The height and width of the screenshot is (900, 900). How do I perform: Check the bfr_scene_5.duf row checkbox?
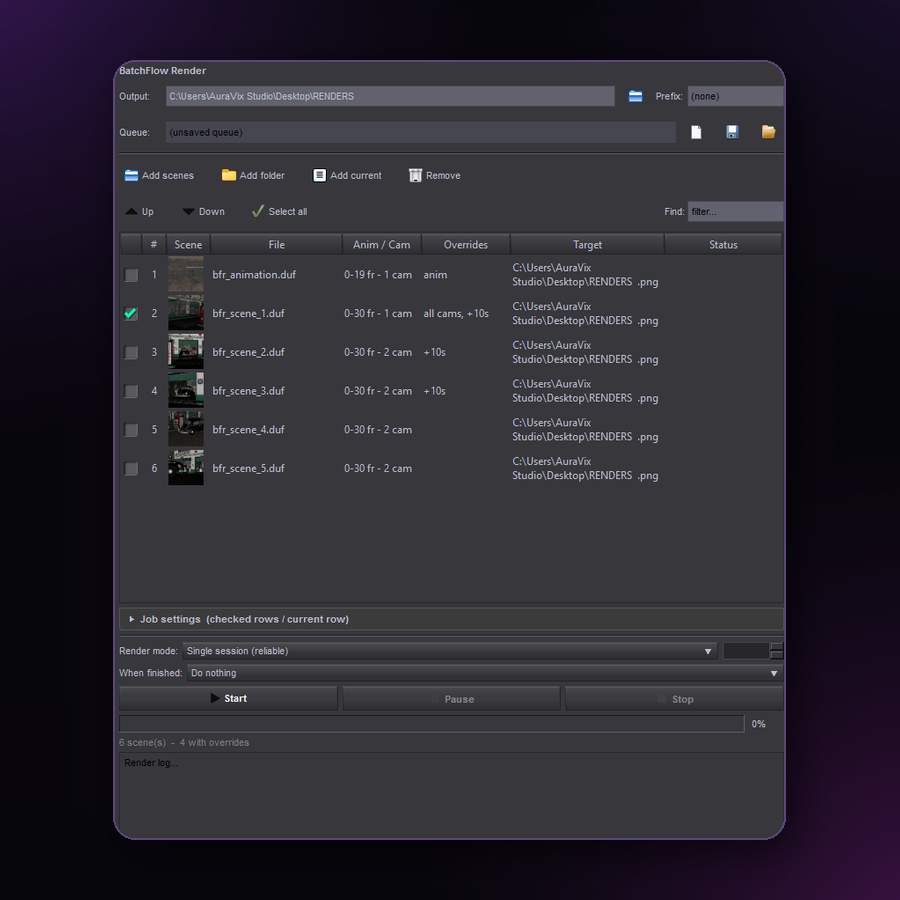(131, 468)
